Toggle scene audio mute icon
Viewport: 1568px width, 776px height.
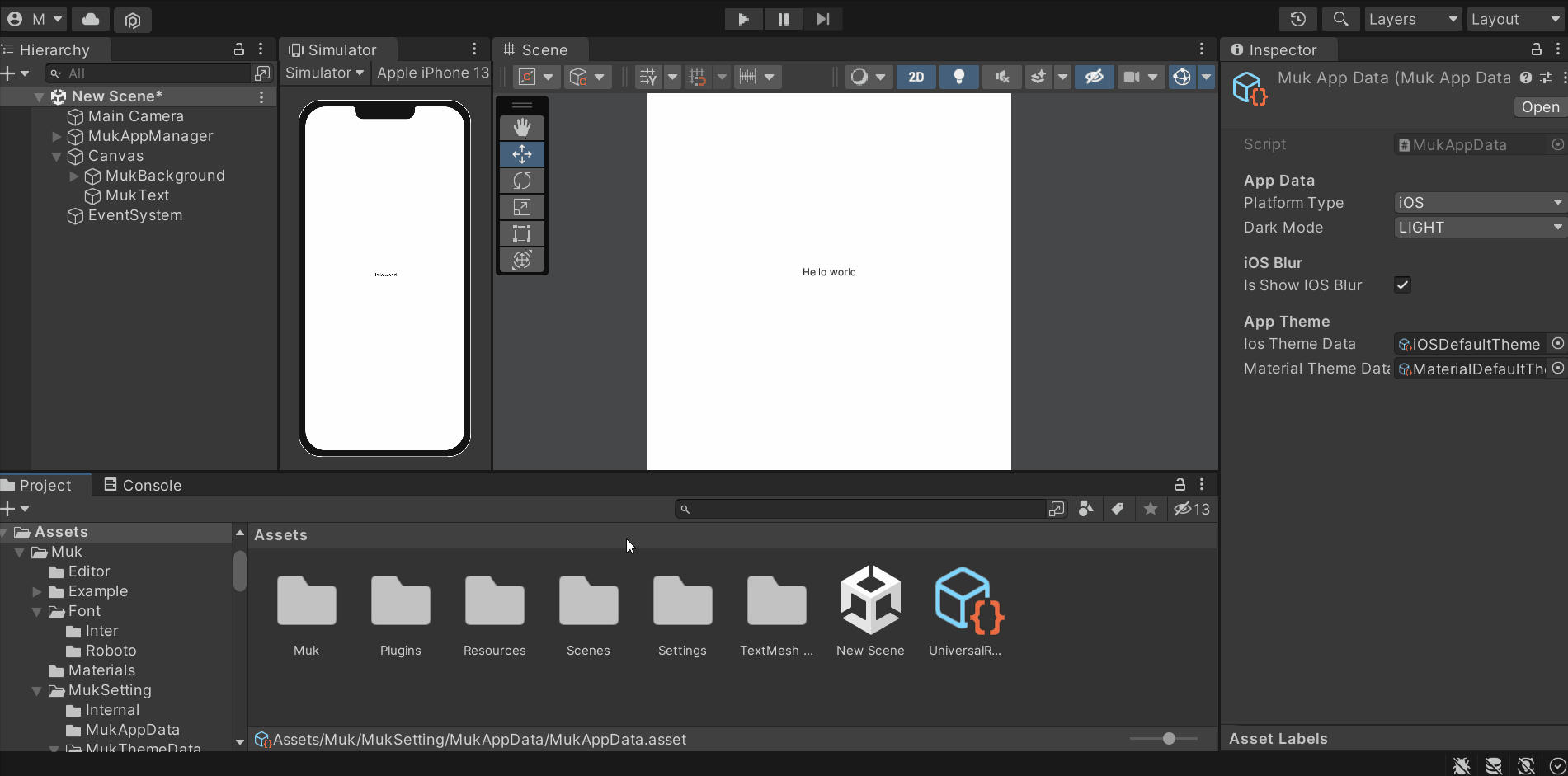click(x=1001, y=77)
